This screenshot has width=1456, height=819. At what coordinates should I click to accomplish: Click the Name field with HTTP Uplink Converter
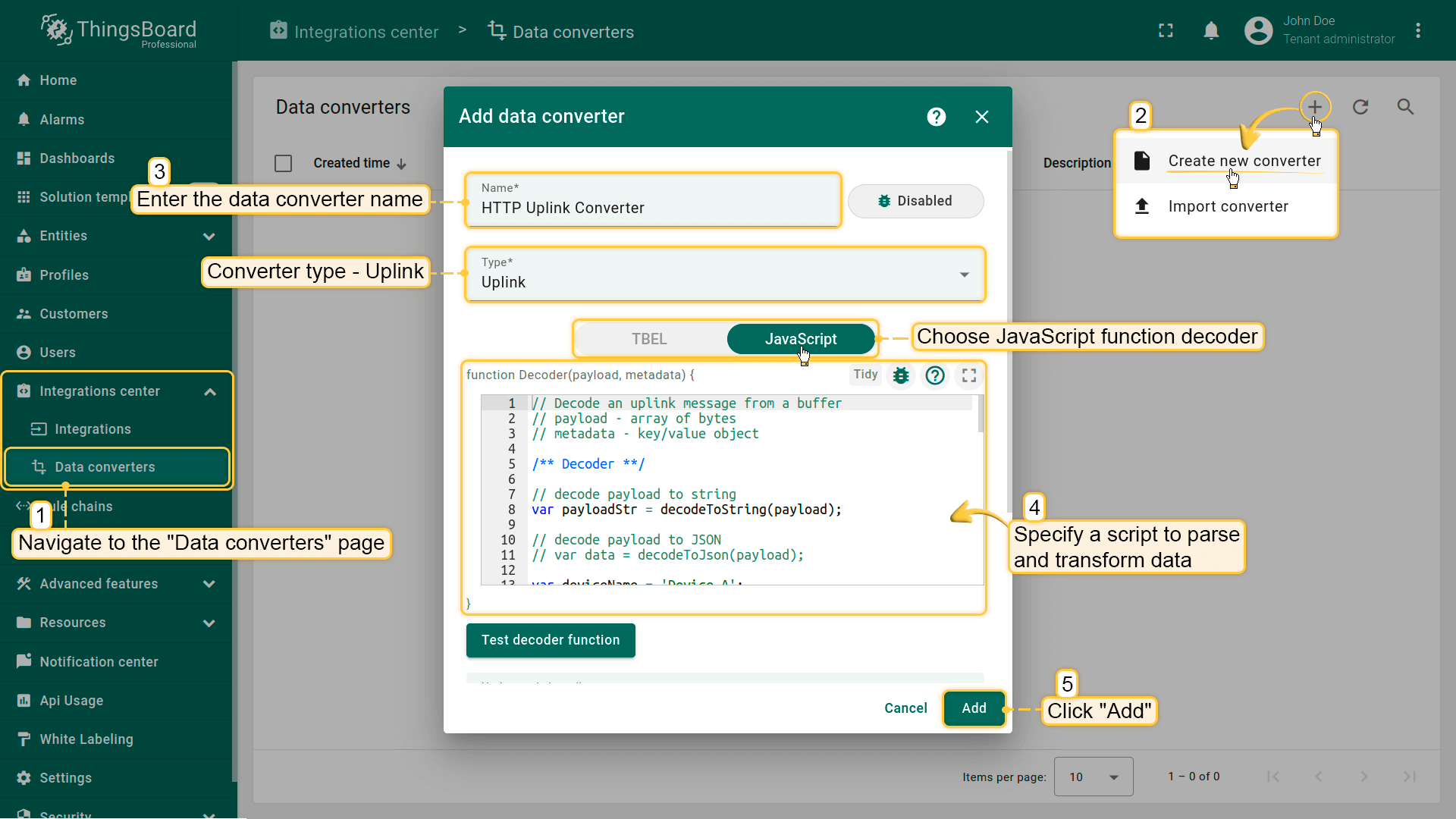(652, 208)
